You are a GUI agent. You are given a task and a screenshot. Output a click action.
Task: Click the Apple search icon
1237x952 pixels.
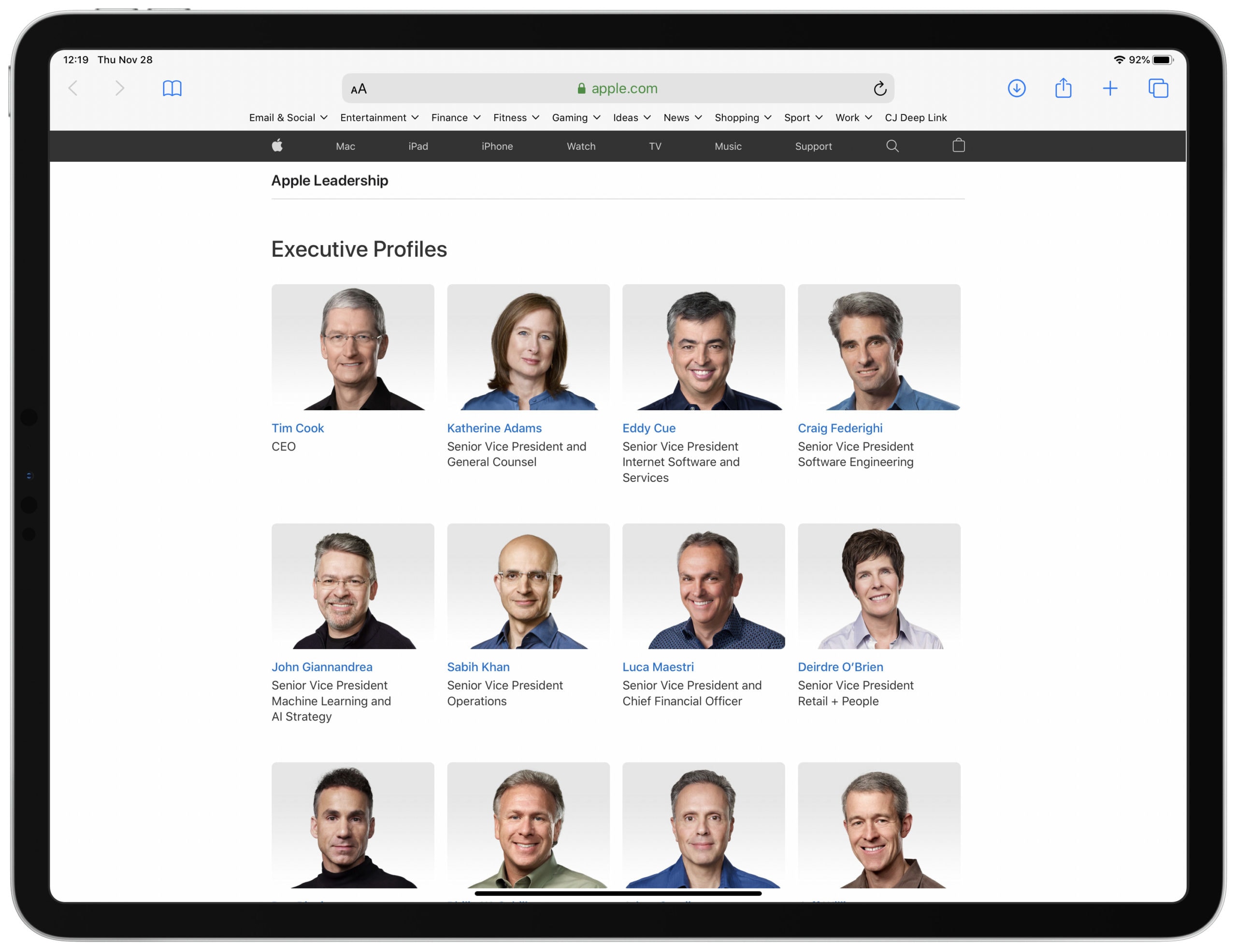892,146
